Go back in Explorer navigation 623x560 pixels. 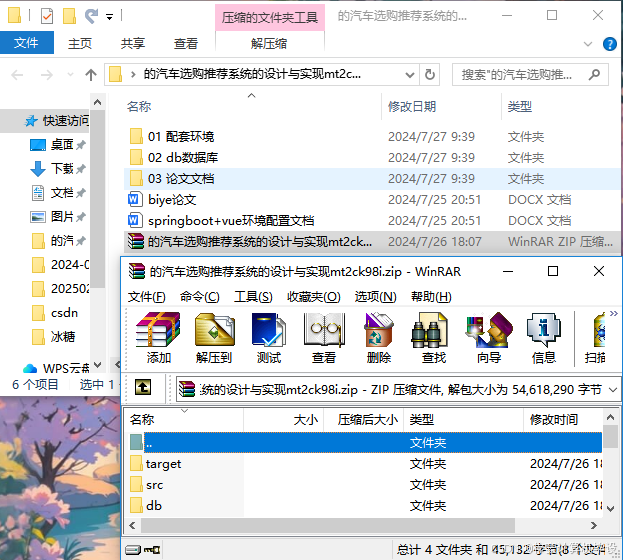point(17,75)
